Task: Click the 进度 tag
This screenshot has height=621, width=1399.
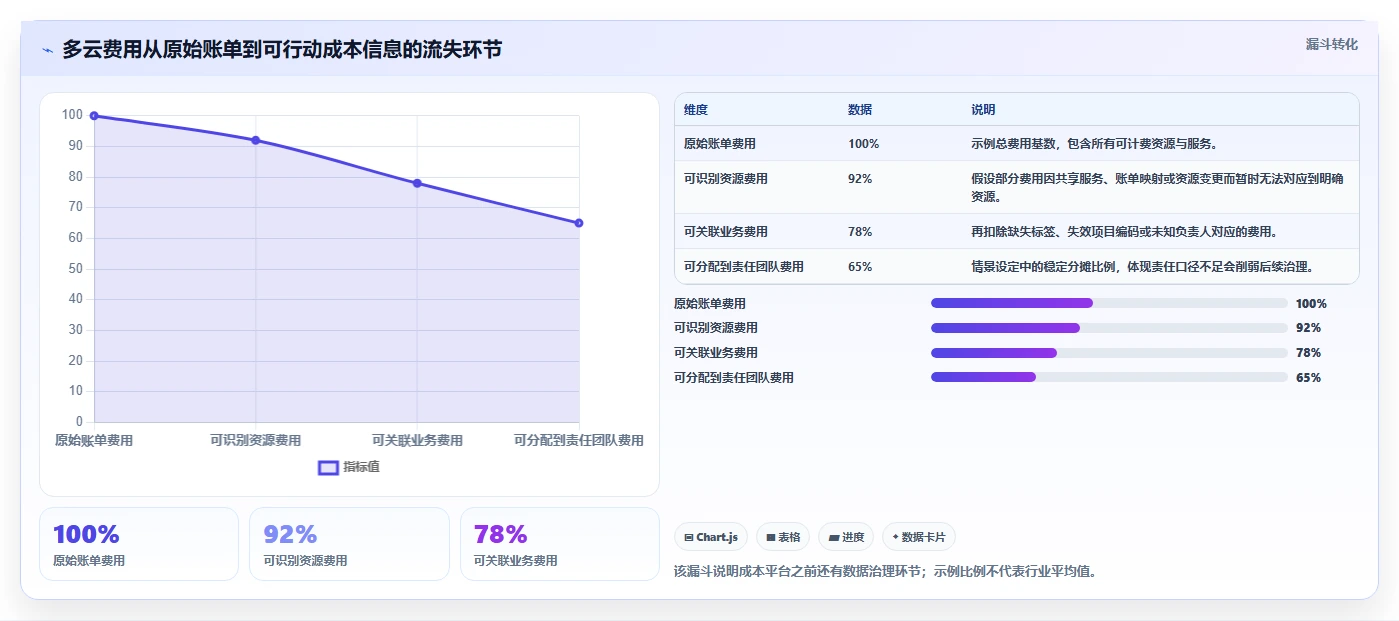Action: (x=846, y=537)
